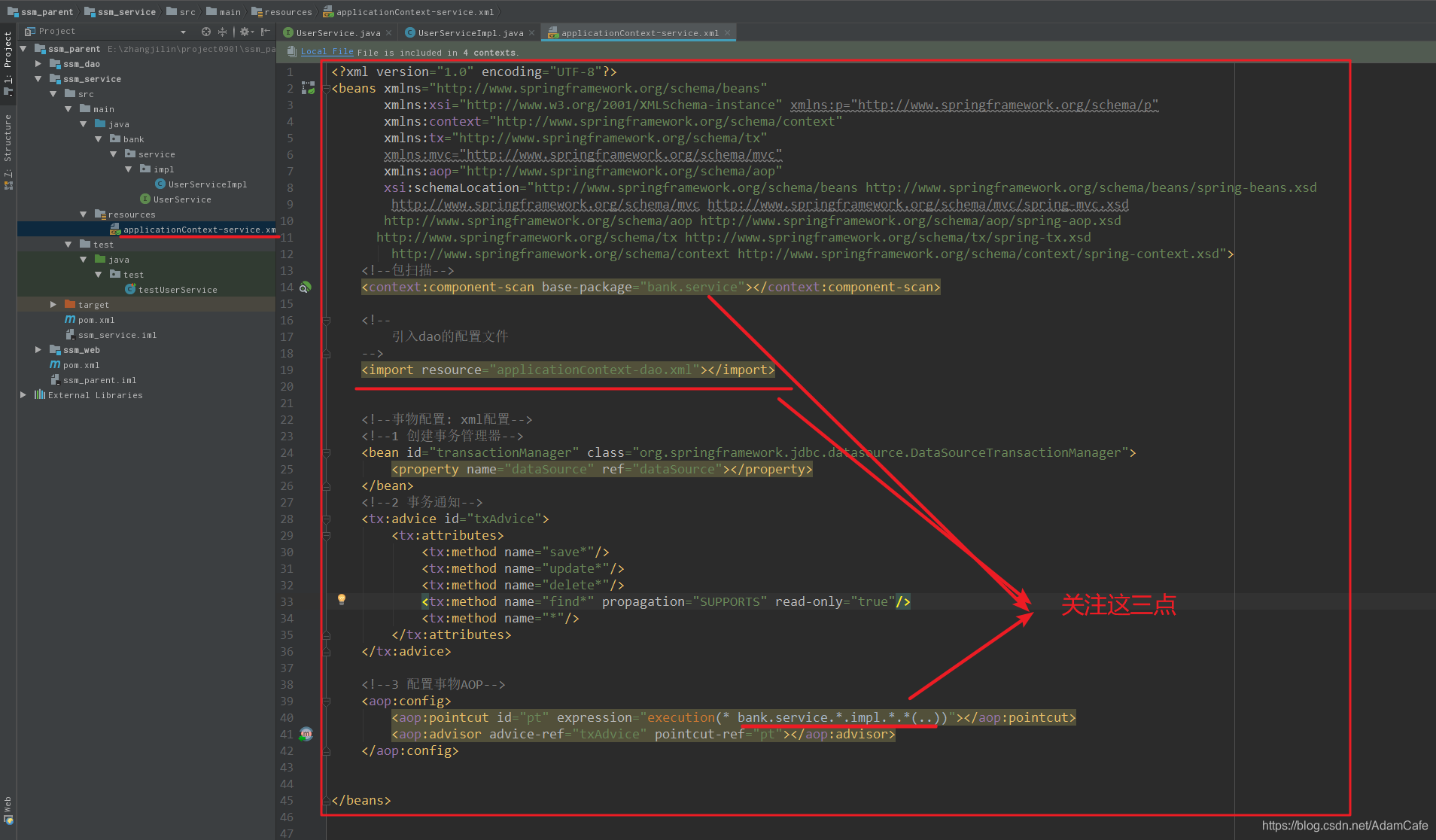Click the Spring bean gutter icon at line 2
1436x840 pixels.
[308, 88]
